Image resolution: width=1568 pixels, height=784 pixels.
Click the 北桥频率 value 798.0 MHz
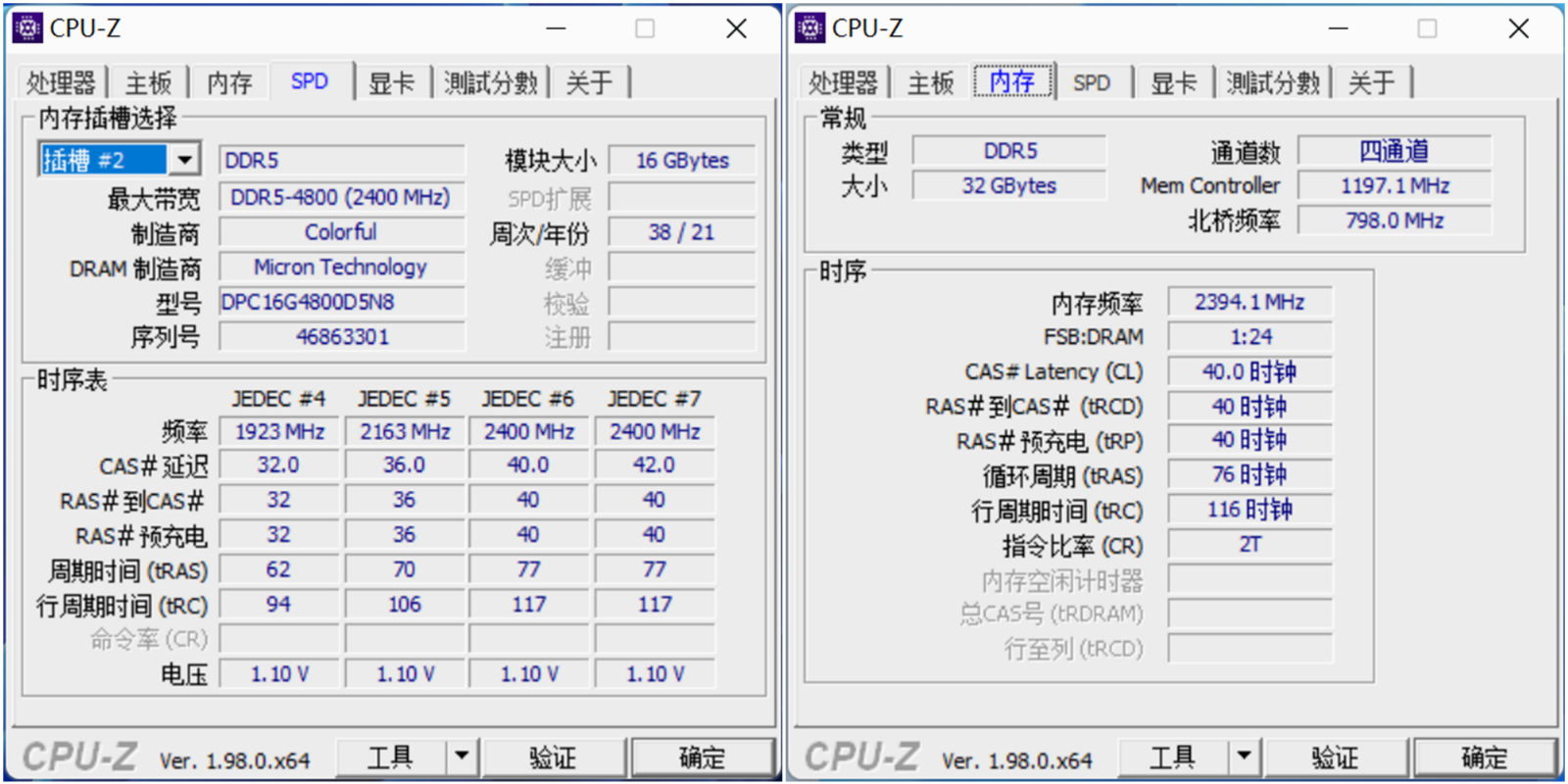pos(1395,220)
